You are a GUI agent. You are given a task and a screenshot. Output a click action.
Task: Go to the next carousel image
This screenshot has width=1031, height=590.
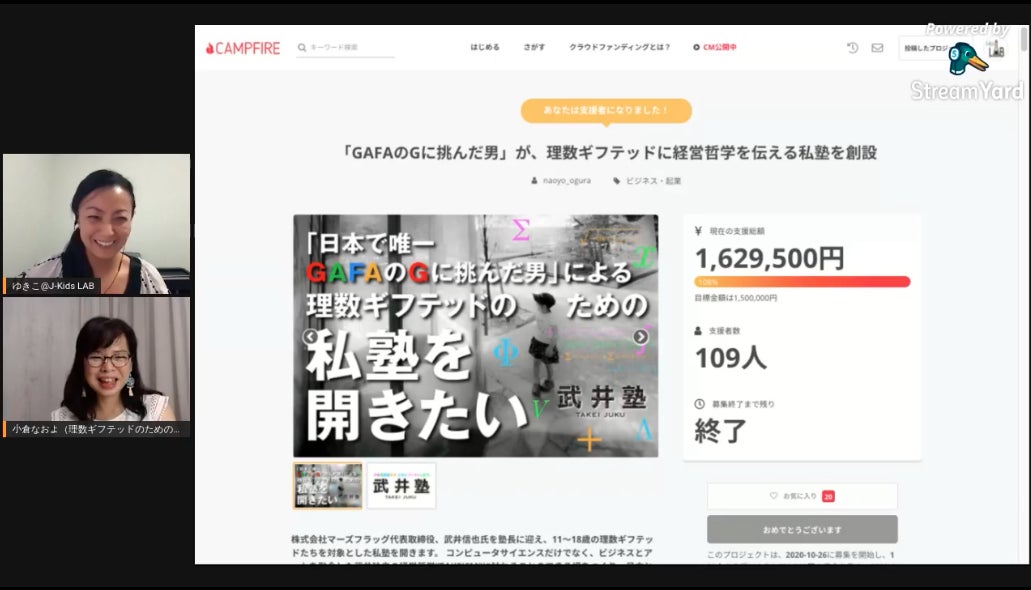point(641,337)
